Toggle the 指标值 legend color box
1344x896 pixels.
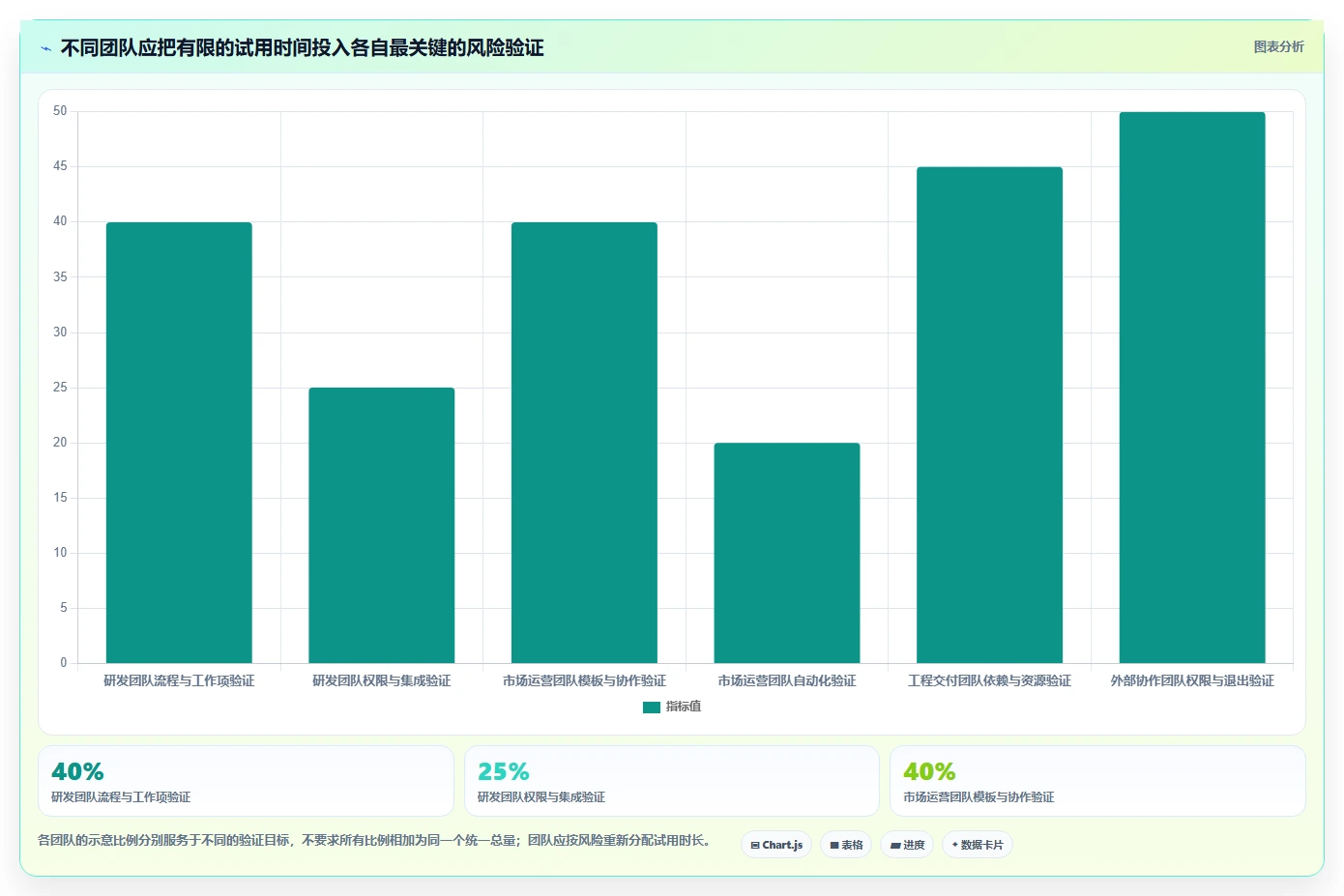point(651,707)
